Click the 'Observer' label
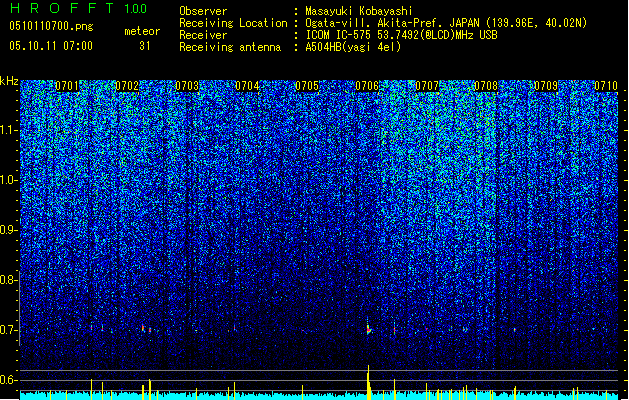This screenshot has height=400, width=629. [203, 11]
